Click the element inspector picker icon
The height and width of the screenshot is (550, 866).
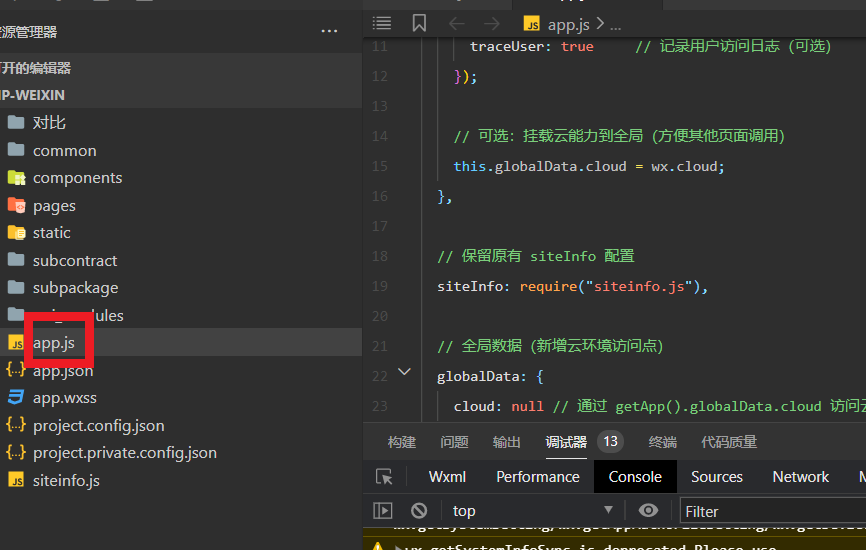coord(384,477)
